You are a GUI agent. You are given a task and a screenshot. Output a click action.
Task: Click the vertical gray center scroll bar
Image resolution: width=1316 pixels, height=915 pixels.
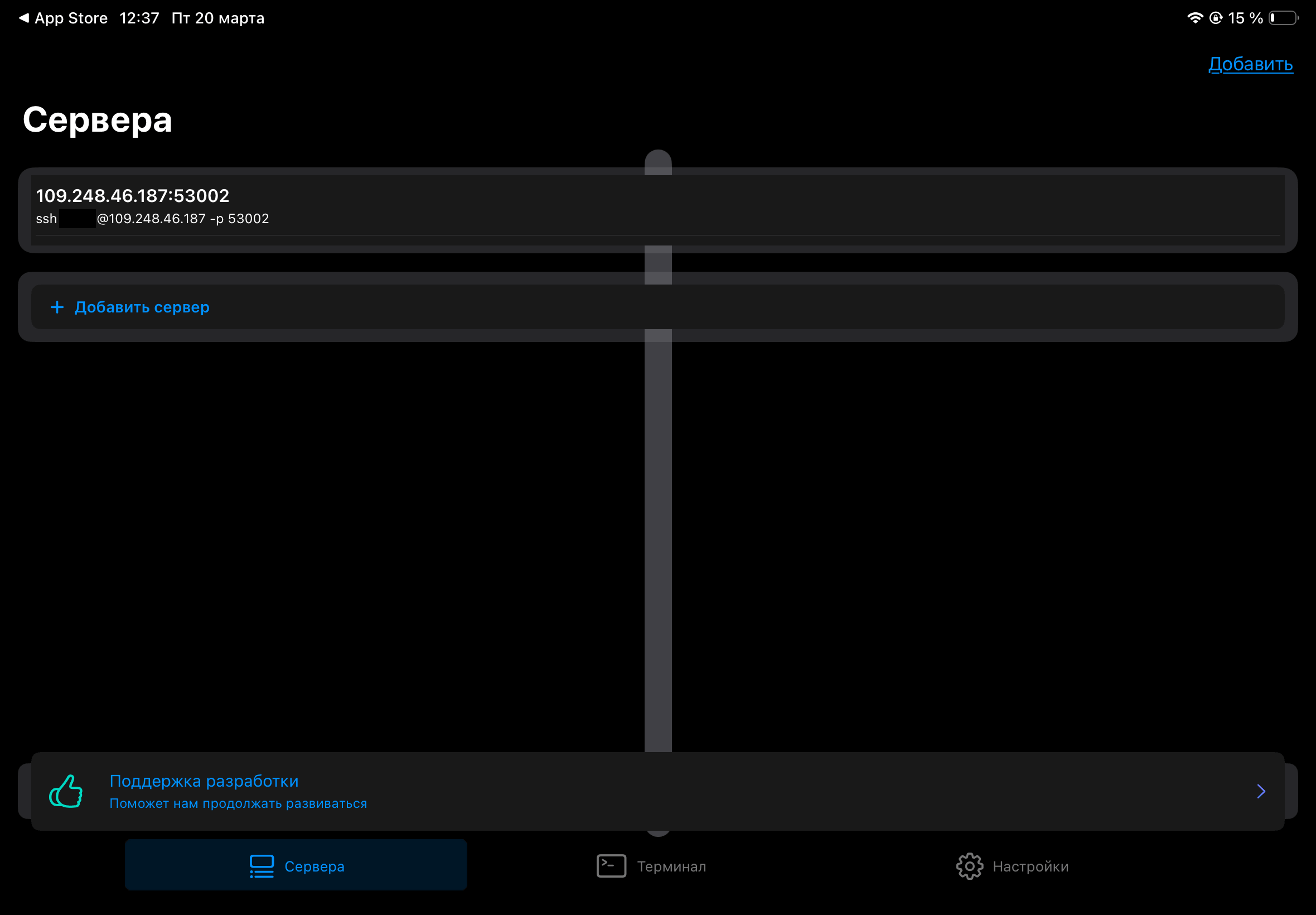click(657, 516)
